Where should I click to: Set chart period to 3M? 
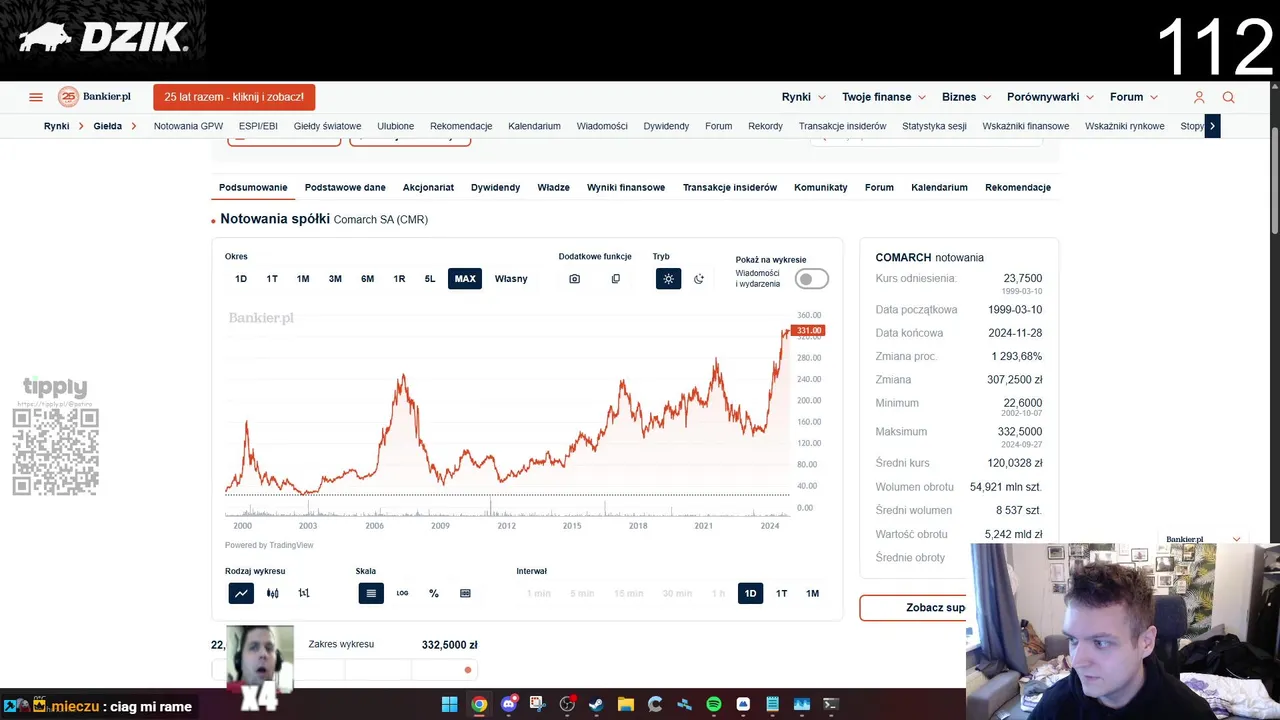click(335, 279)
